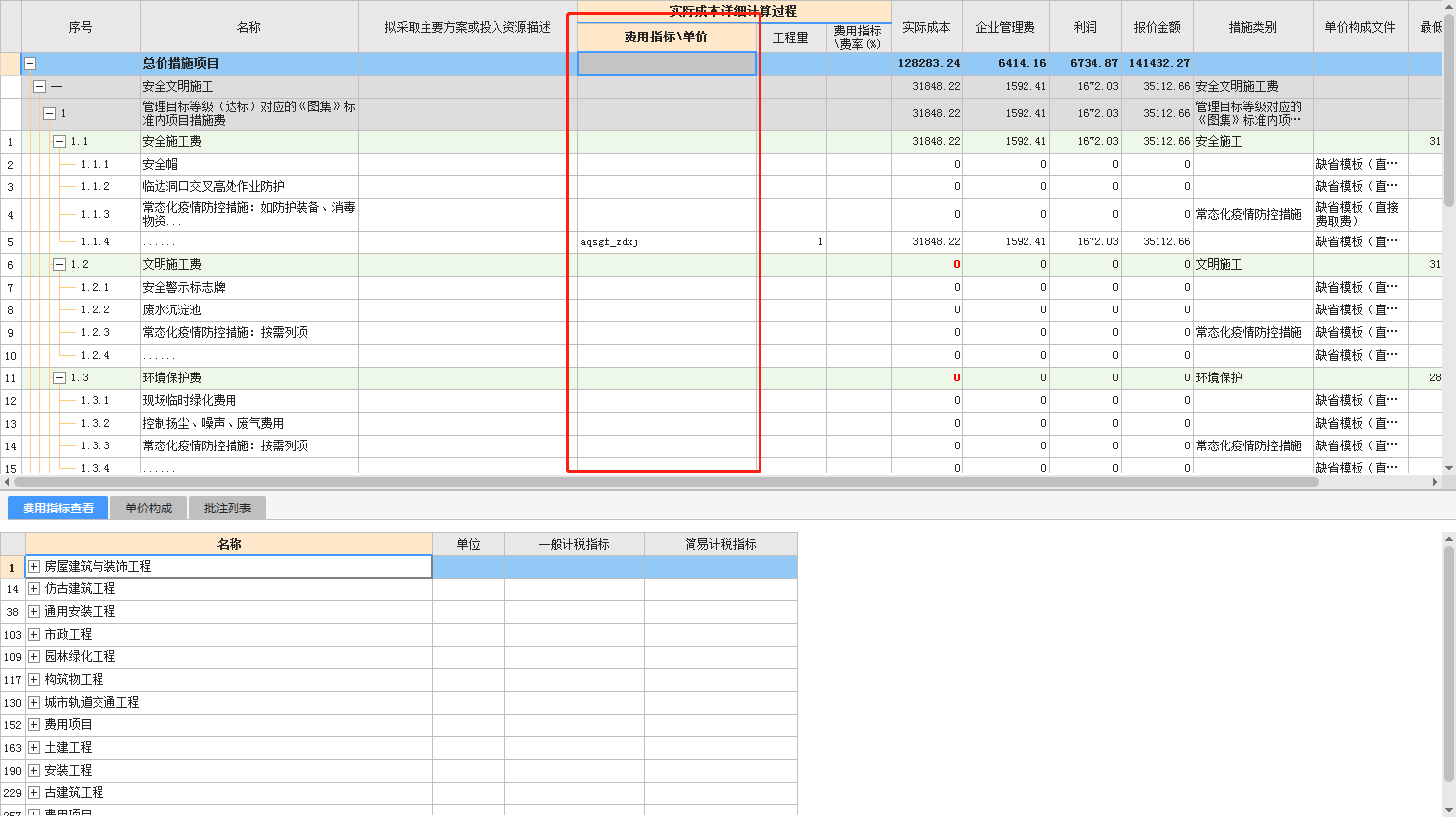Expand the 古建筑工程 row
The width and height of the screenshot is (1456, 817).
click(33, 792)
